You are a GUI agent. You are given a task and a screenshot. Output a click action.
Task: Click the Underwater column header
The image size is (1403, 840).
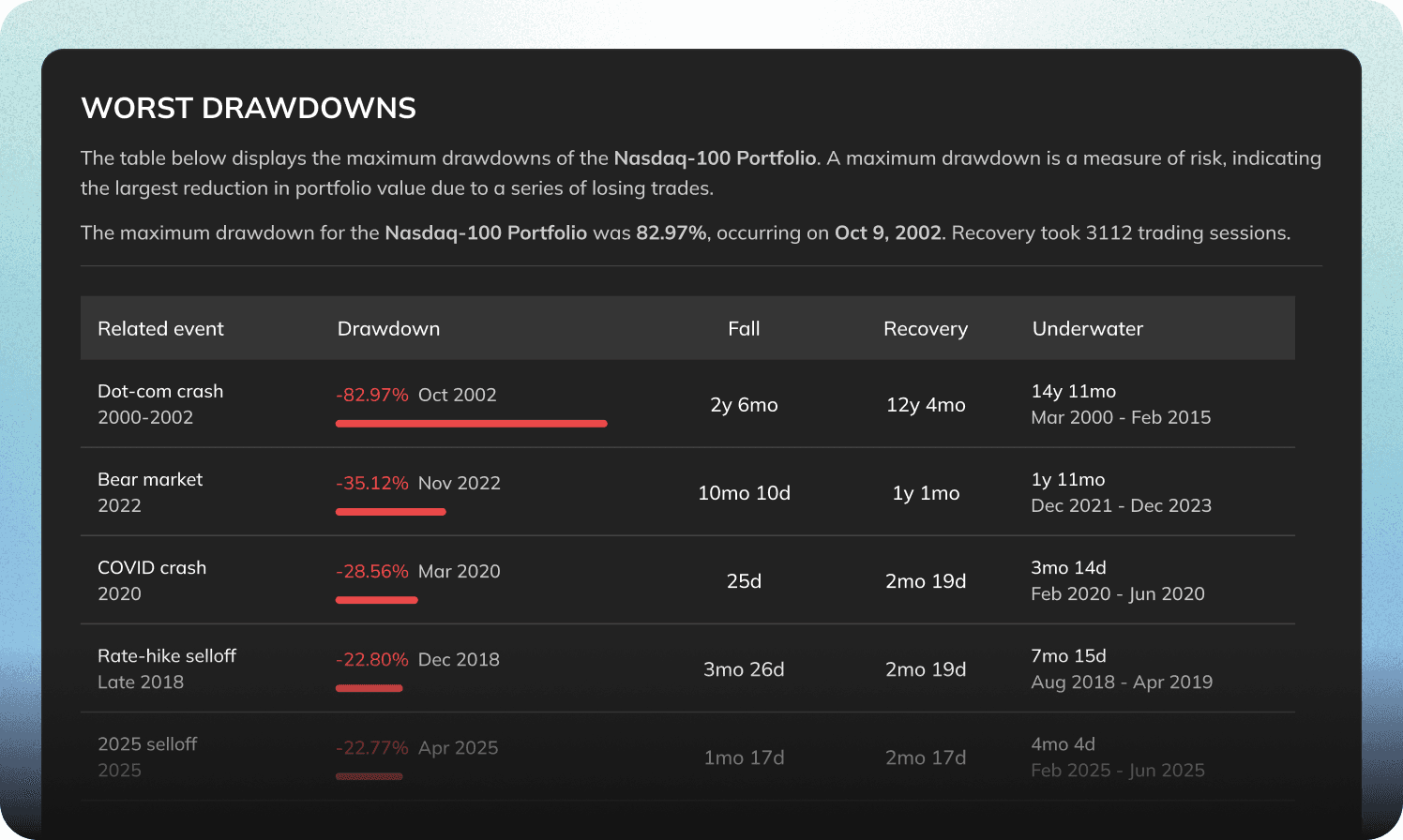[1088, 329]
